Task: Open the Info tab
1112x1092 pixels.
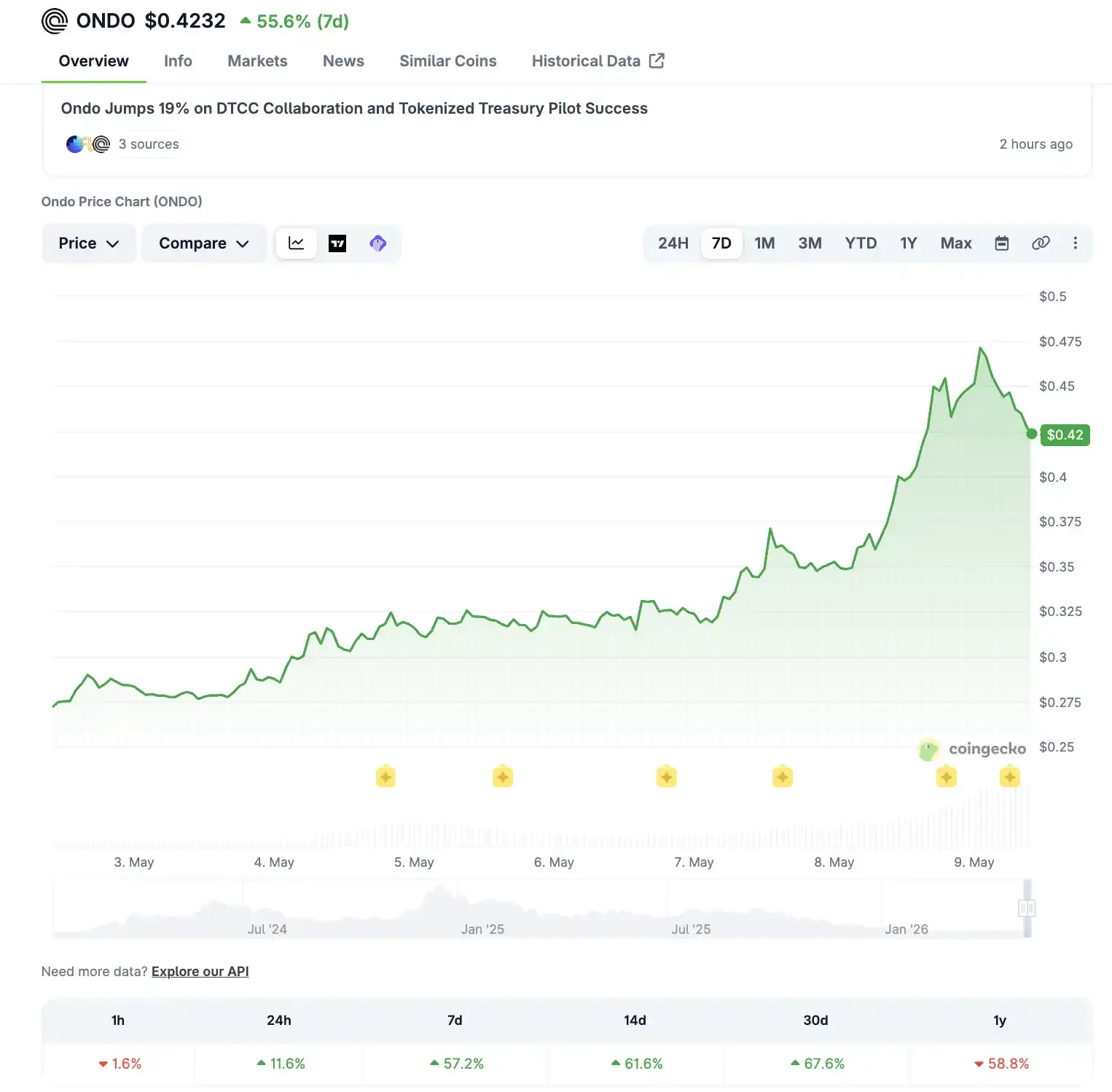Action: (x=178, y=61)
